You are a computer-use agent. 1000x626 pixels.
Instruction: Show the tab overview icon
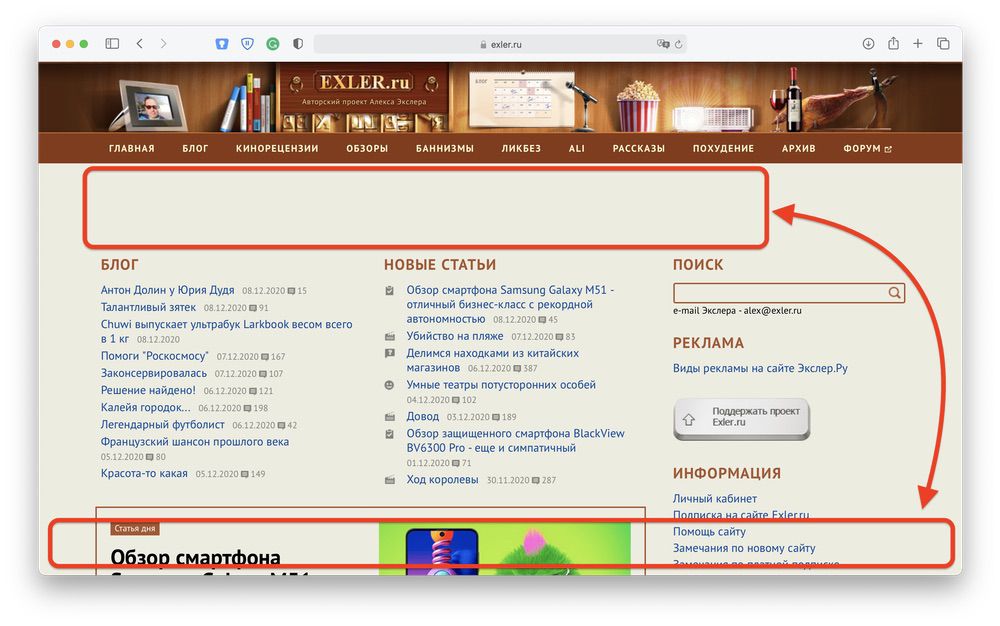[x=943, y=43]
